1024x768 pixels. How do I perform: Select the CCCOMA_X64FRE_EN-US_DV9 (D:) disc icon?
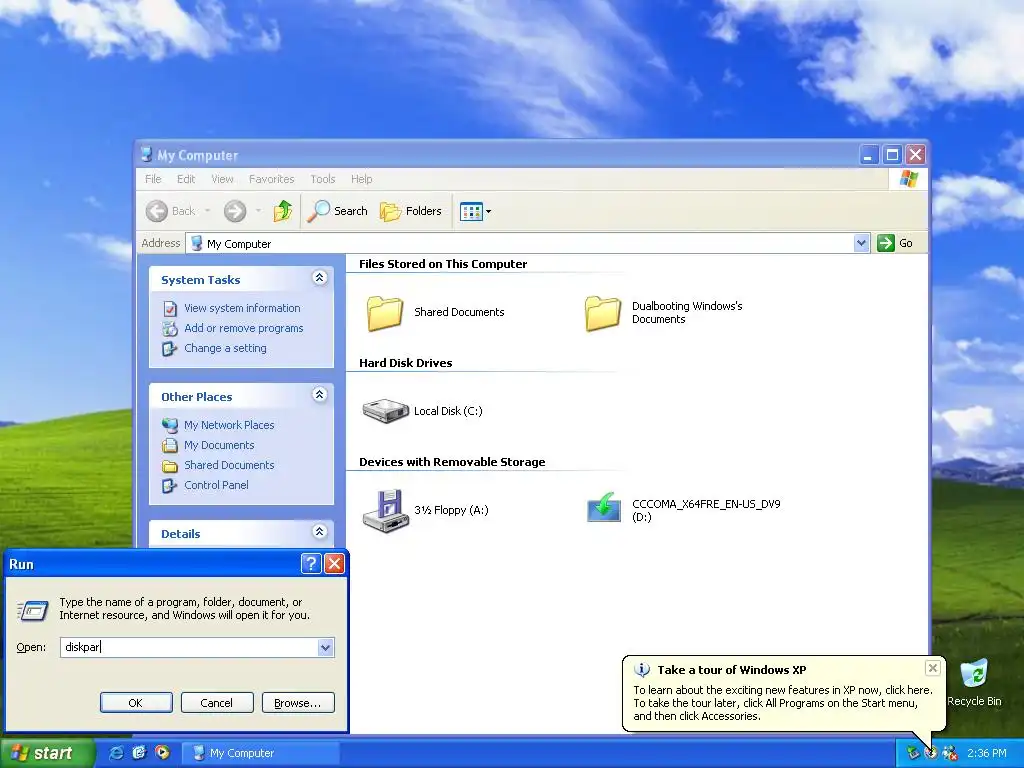point(604,508)
